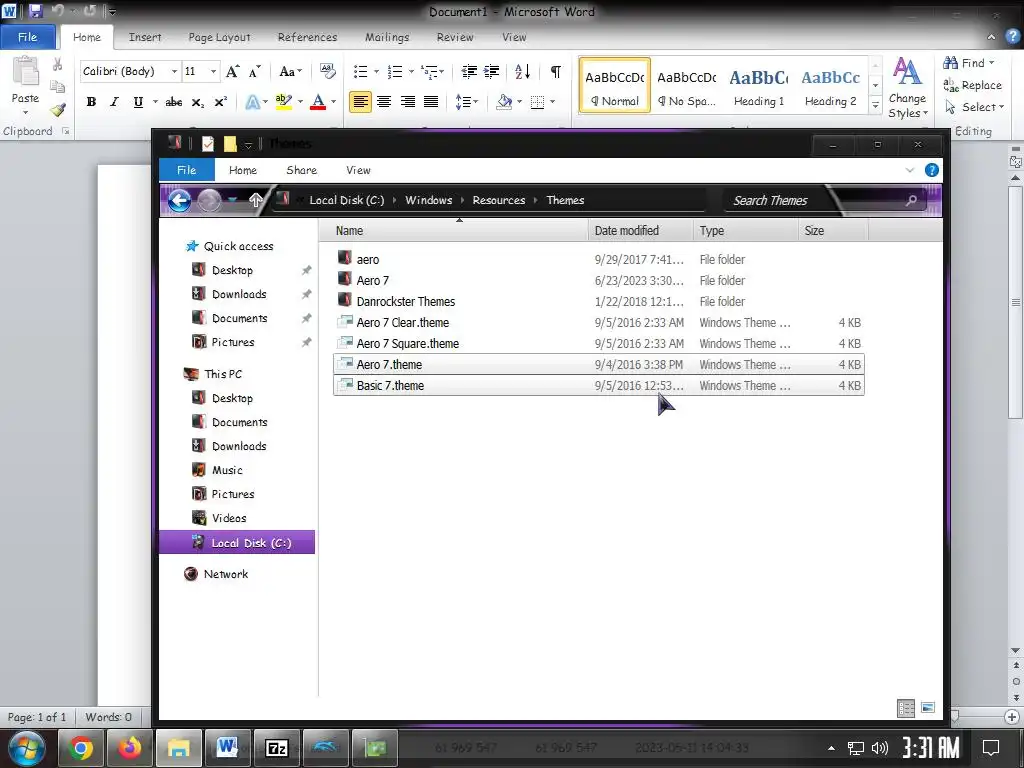
Task: Click Sort icon in Word ribbon
Action: pos(522,71)
